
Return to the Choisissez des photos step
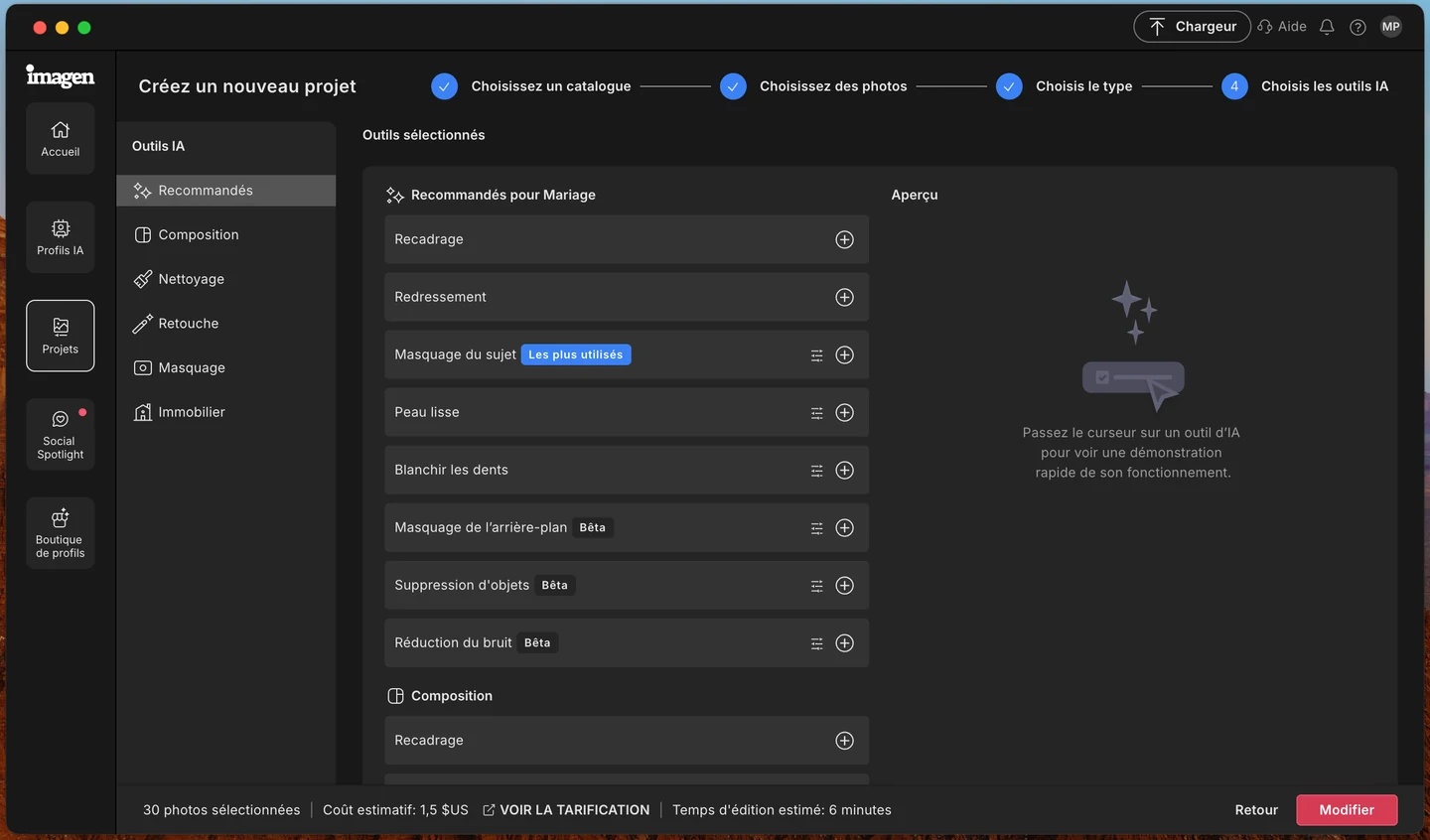coord(814,86)
